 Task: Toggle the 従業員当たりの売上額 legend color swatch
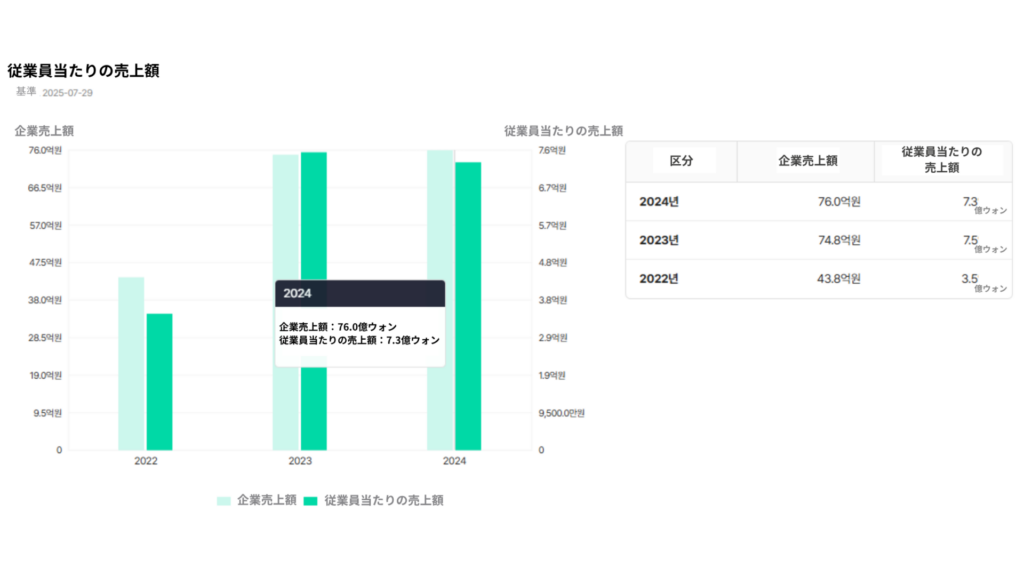tap(311, 500)
